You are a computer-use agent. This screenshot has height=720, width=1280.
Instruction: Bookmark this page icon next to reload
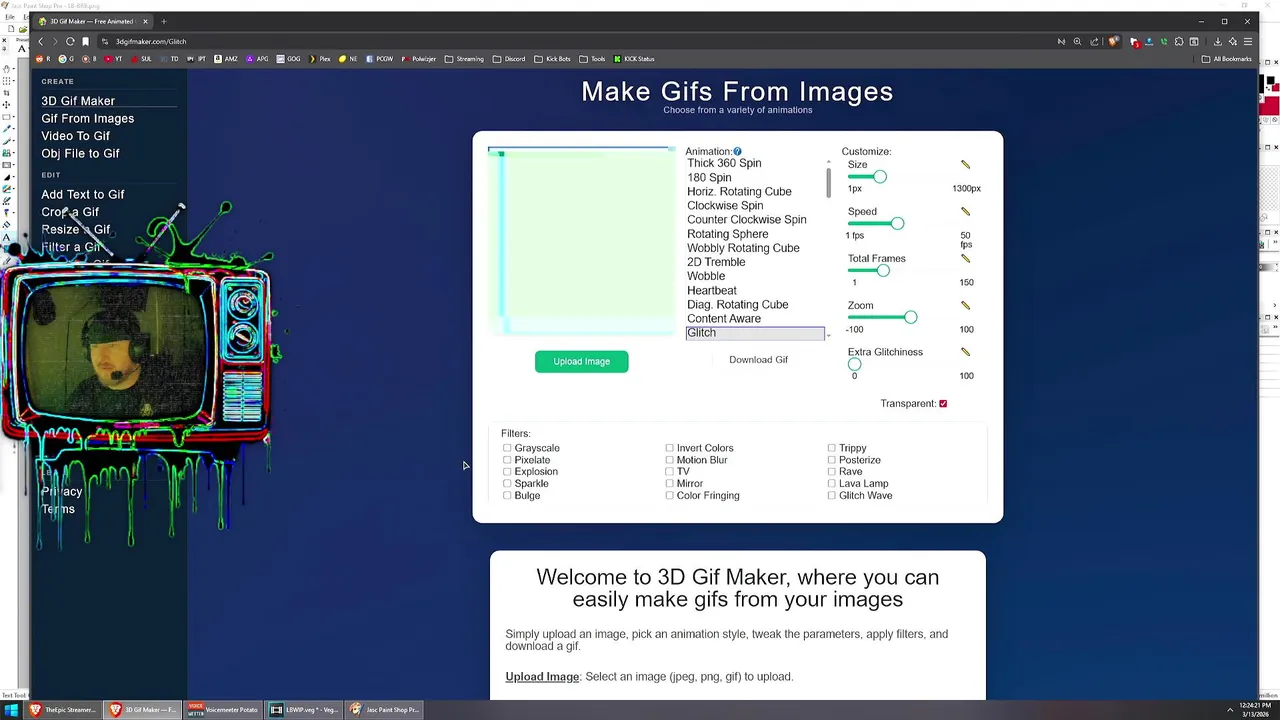pos(86,41)
